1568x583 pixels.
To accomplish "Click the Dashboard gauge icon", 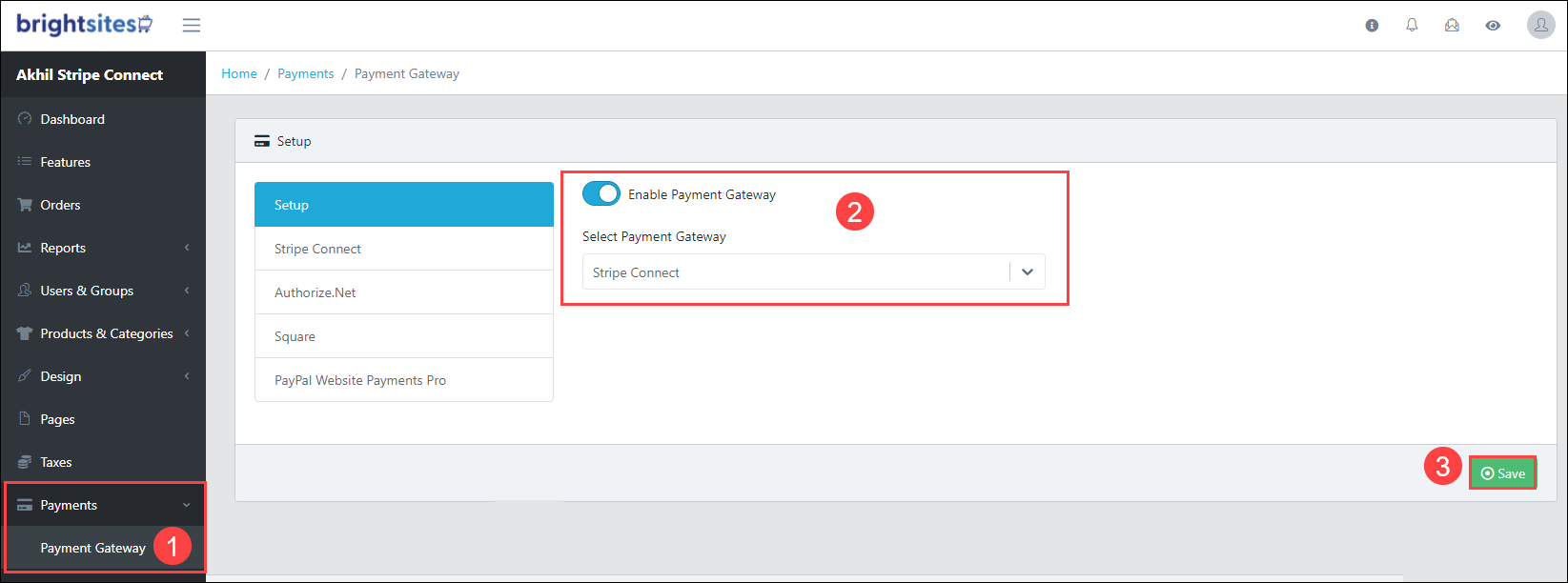I will [x=25, y=119].
